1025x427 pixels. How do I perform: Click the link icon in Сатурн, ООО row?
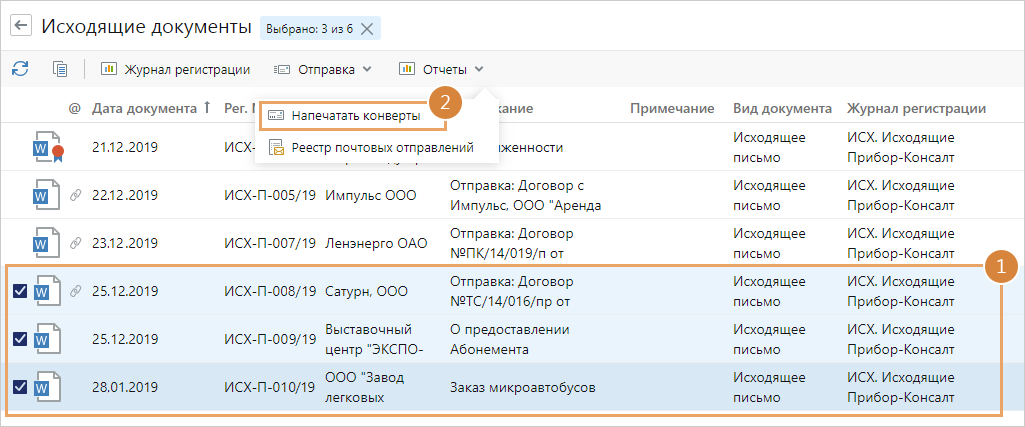(x=74, y=291)
